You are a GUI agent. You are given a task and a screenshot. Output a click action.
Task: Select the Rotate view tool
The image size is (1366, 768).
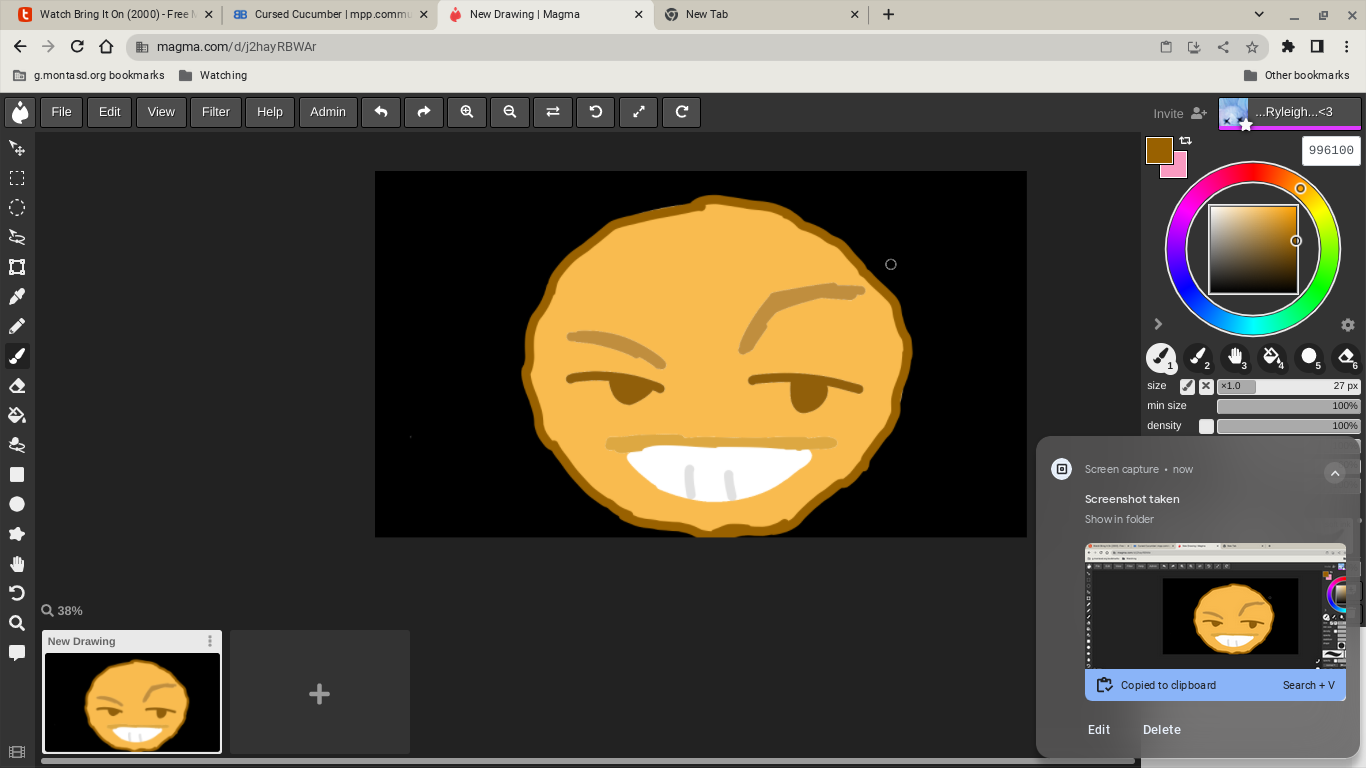coord(17,593)
